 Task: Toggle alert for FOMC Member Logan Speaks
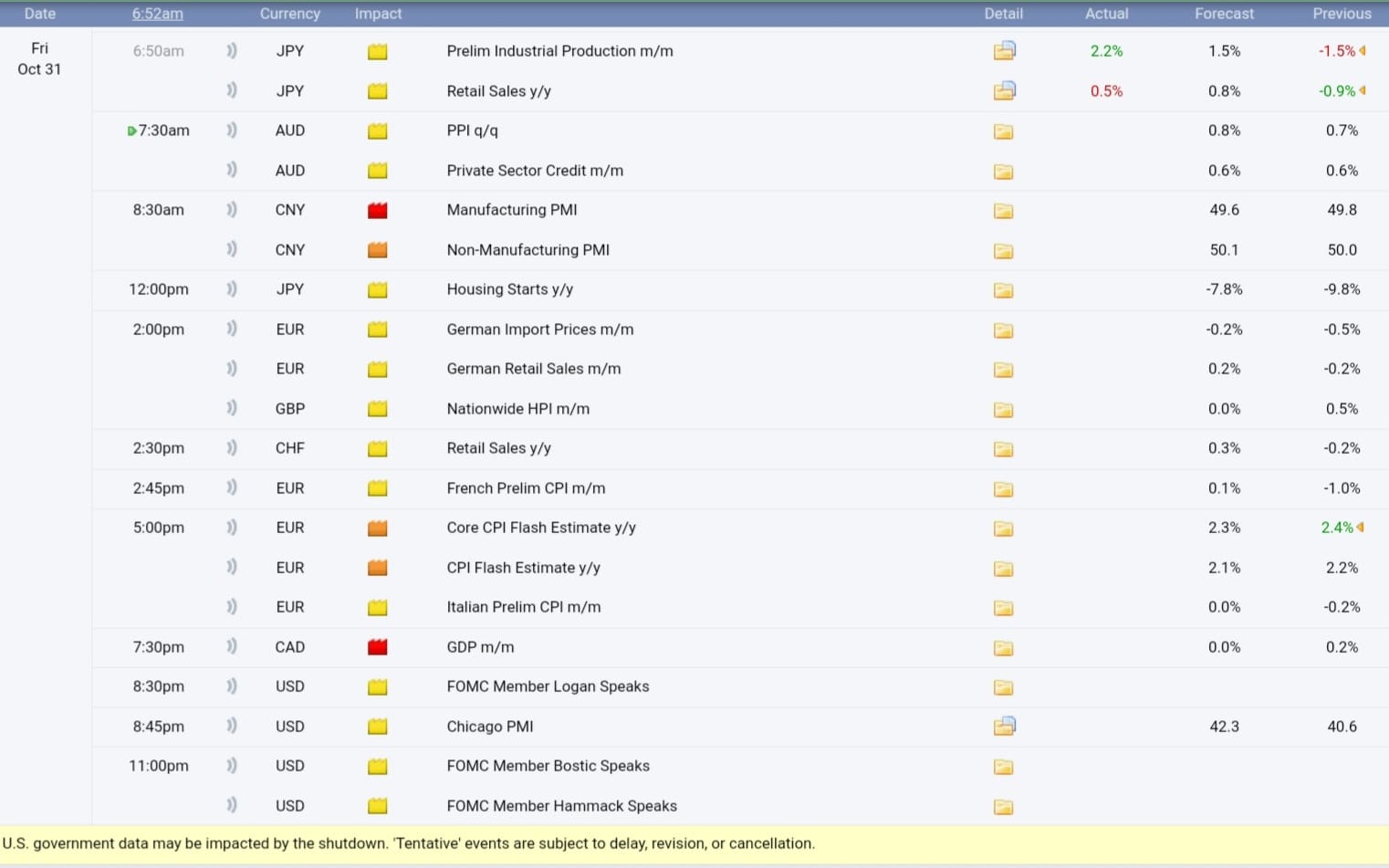pos(232,686)
